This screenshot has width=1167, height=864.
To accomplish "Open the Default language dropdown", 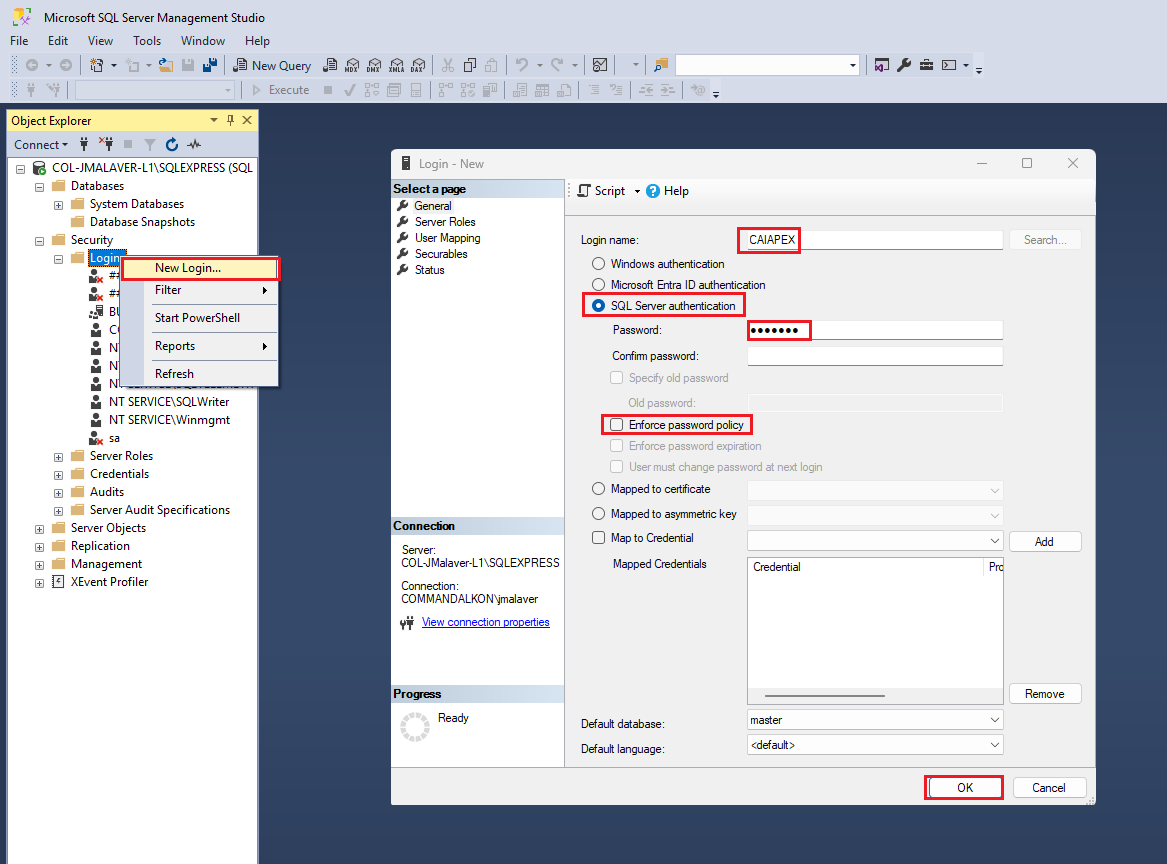I will tap(994, 746).
